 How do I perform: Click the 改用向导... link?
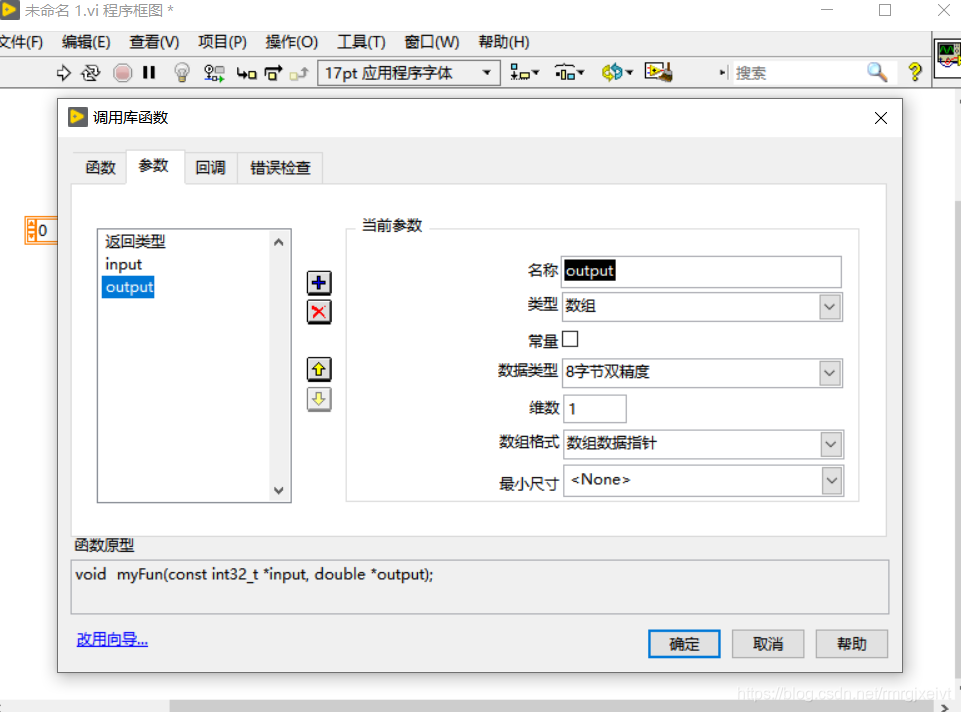(112, 640)
